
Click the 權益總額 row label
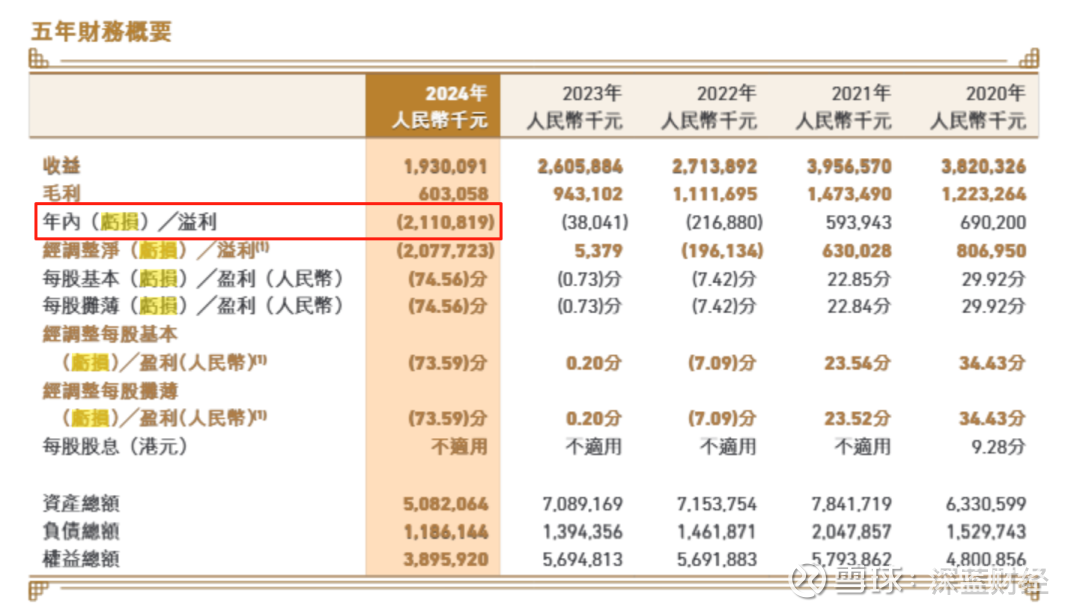pyautogui.click(x=81, y=559)
